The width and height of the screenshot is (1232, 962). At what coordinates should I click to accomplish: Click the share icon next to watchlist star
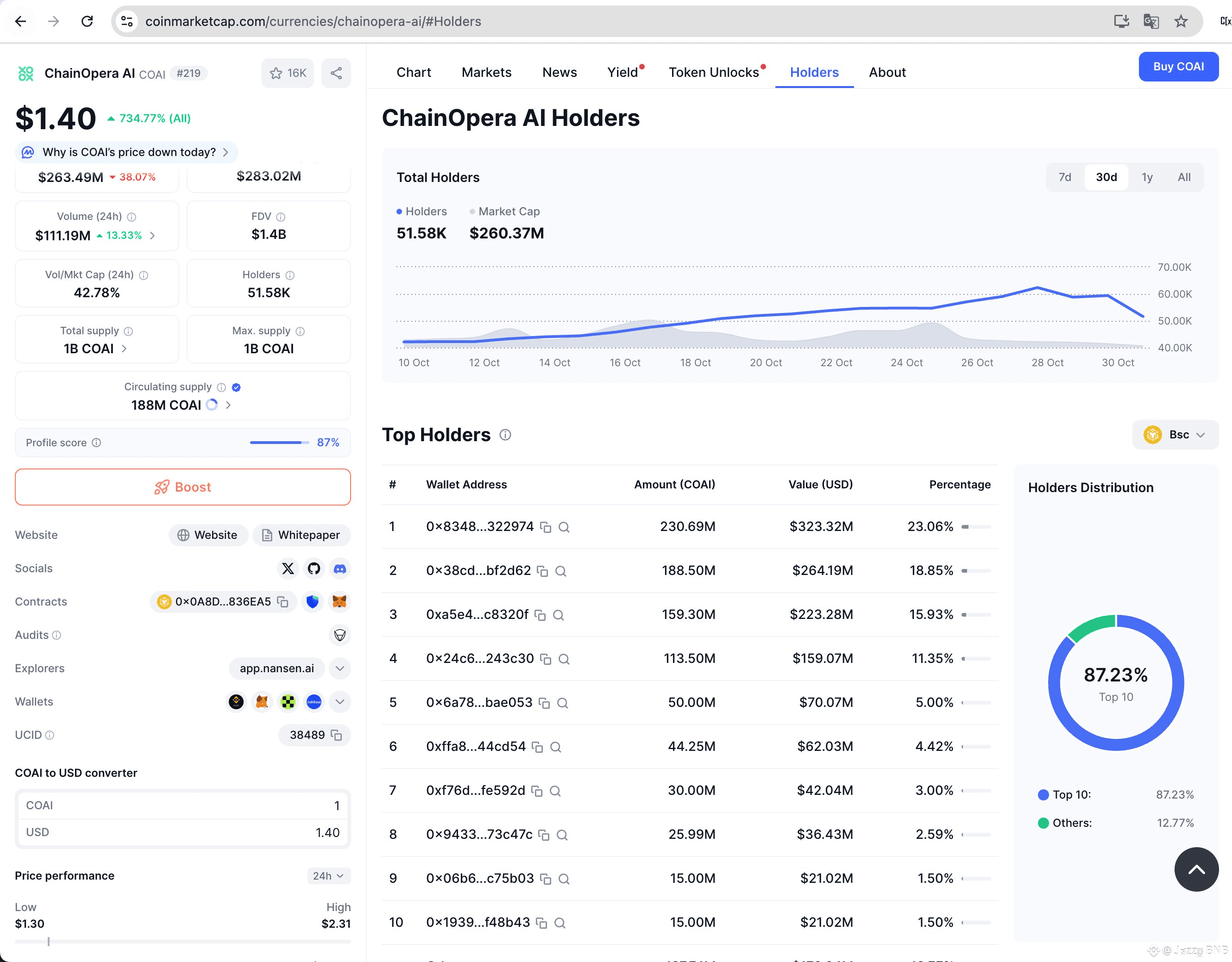tap(336, 73)
